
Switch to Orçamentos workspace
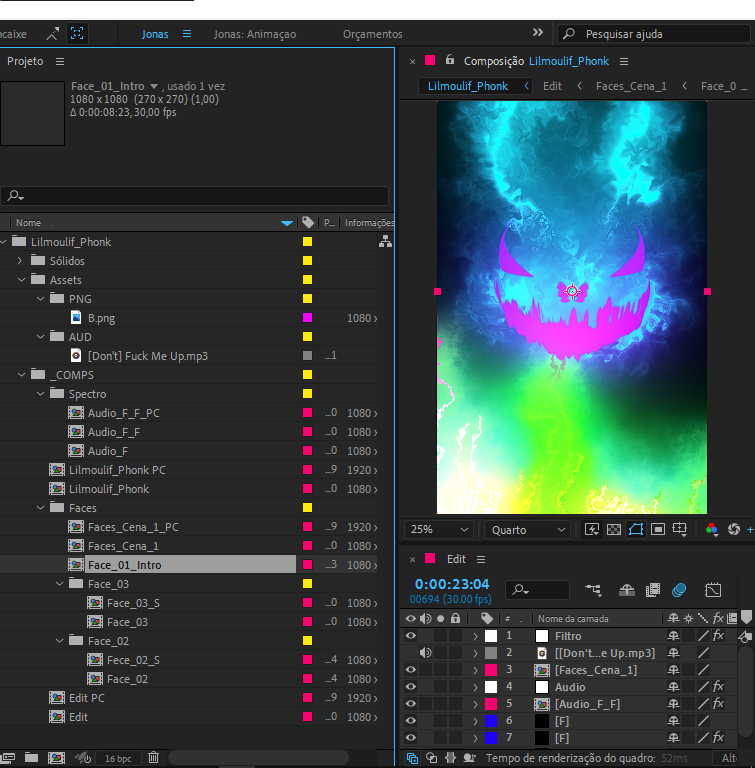click(372, 34)
